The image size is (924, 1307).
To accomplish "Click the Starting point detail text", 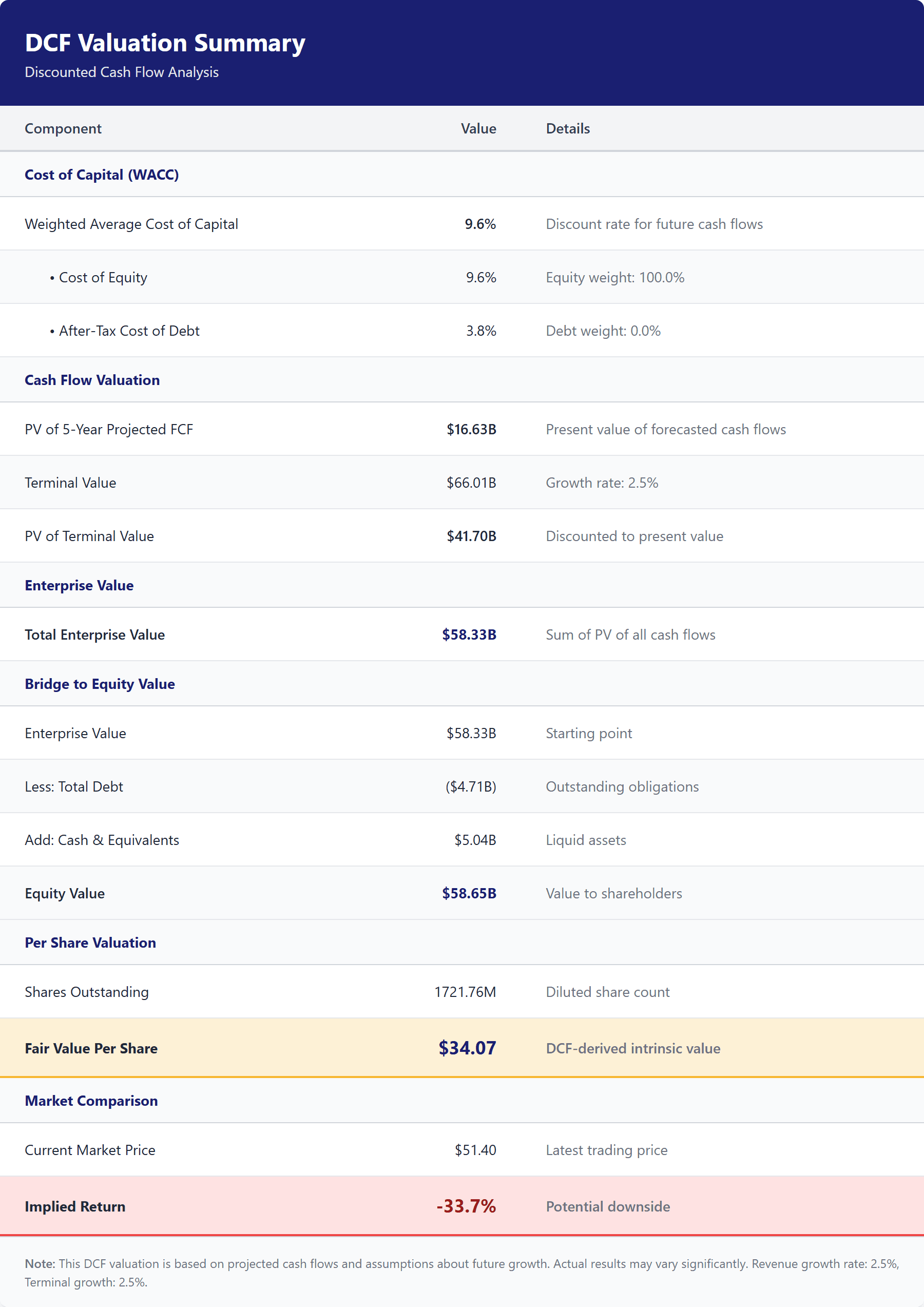I will pos(589,734).
